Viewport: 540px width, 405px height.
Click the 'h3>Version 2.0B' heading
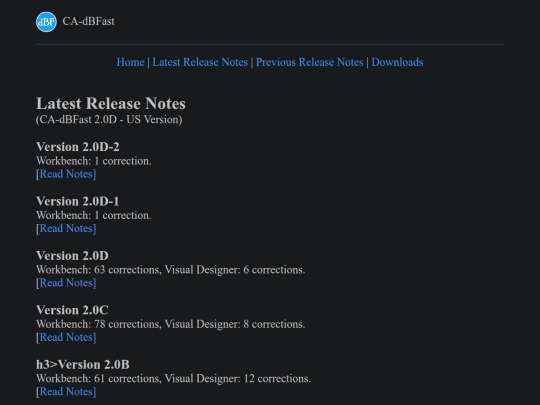click(x=83, y=364)
